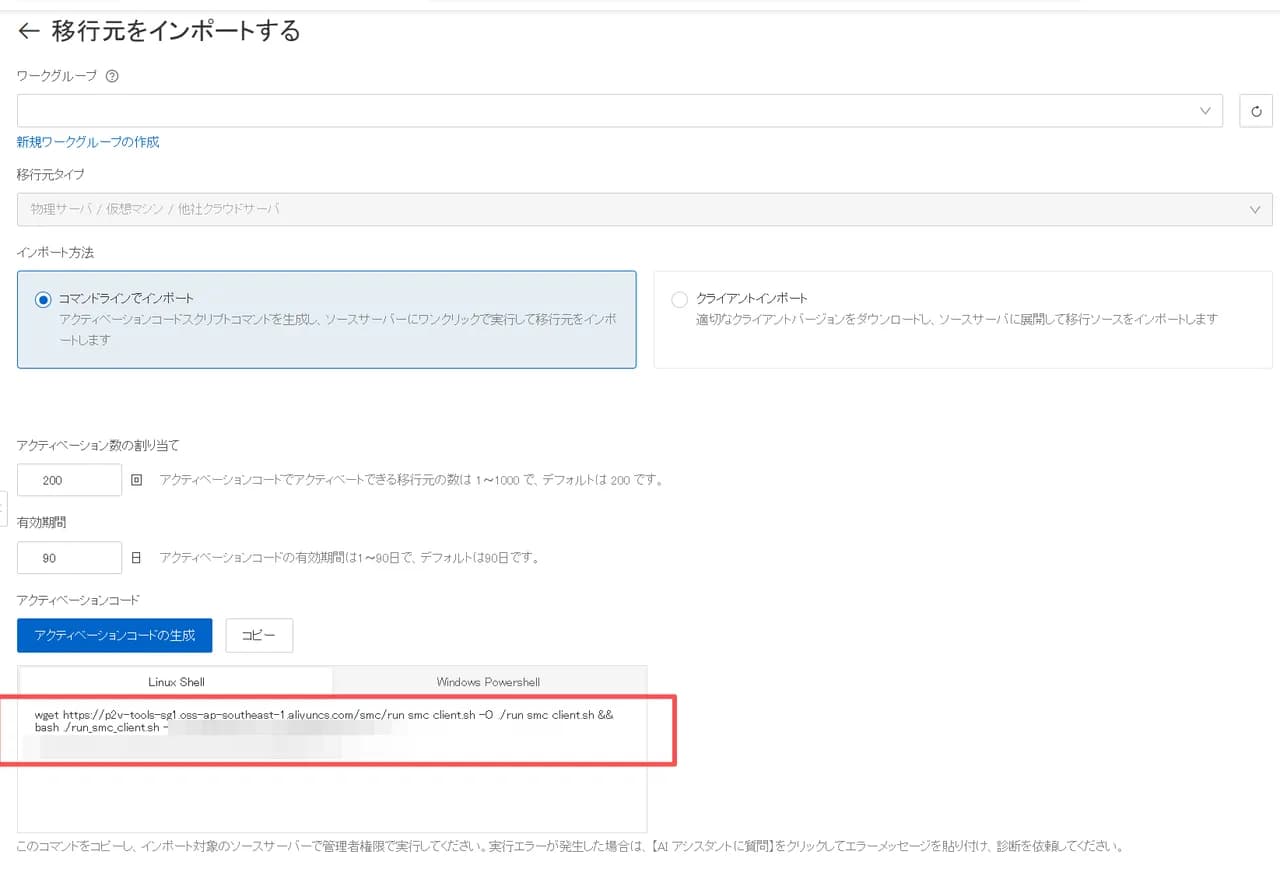This screenshot has height=882, width=1280.
Task: Click the page title 移行元をインポートする
Action: click(176, 31)
